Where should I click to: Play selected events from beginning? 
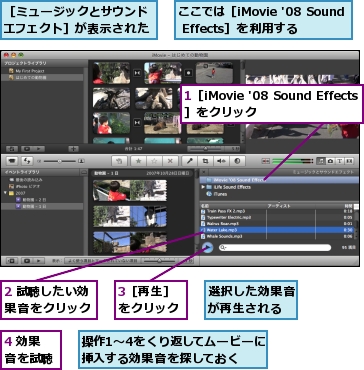coord(38,261)
